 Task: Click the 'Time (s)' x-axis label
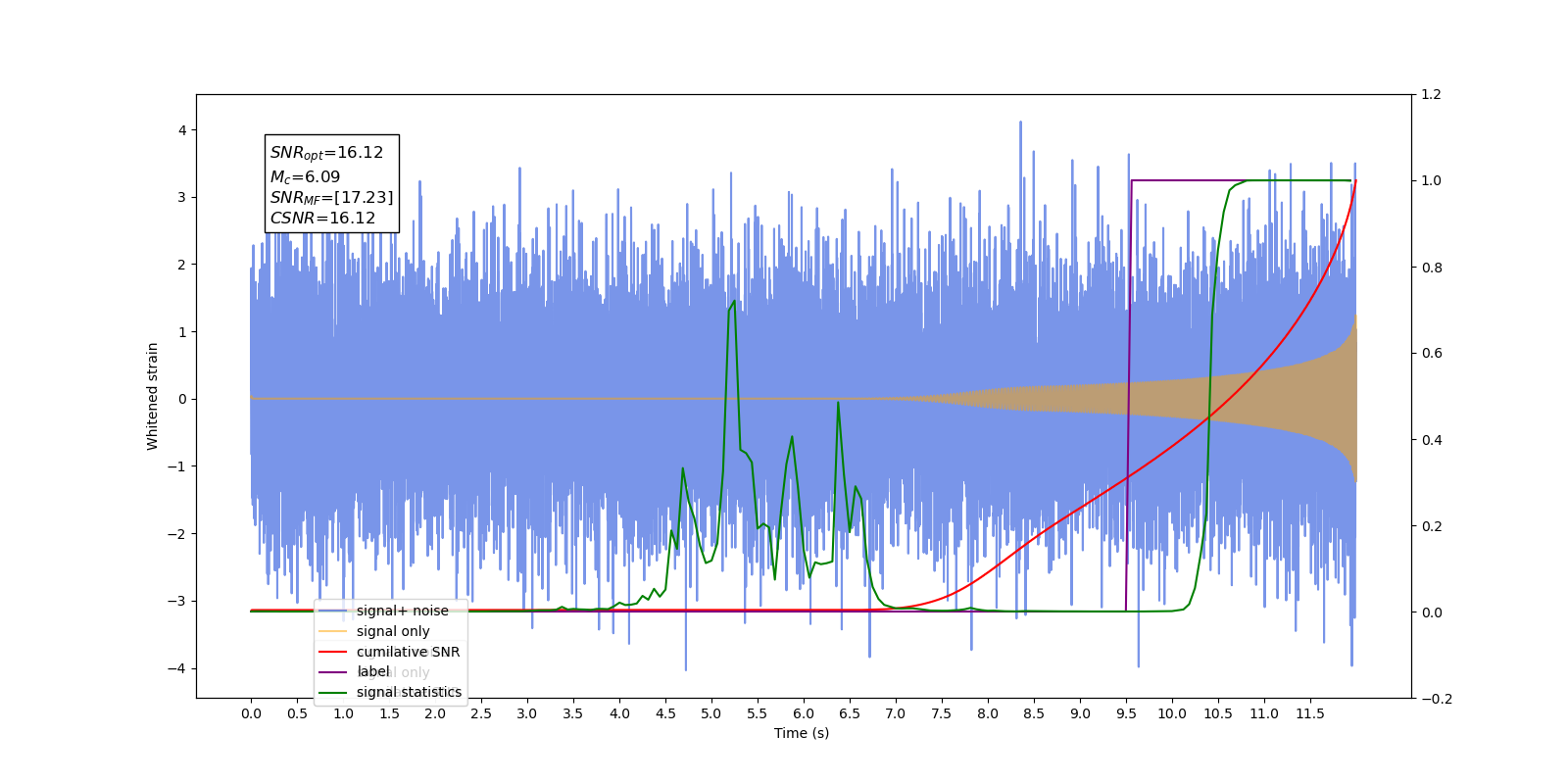[802, 733]
